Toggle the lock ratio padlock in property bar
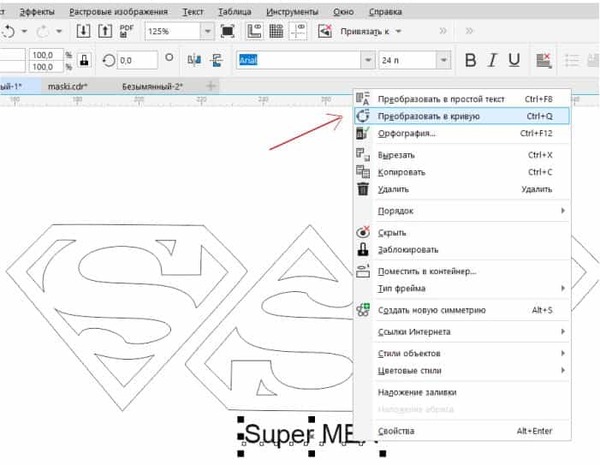 click(x=84, y=60)
